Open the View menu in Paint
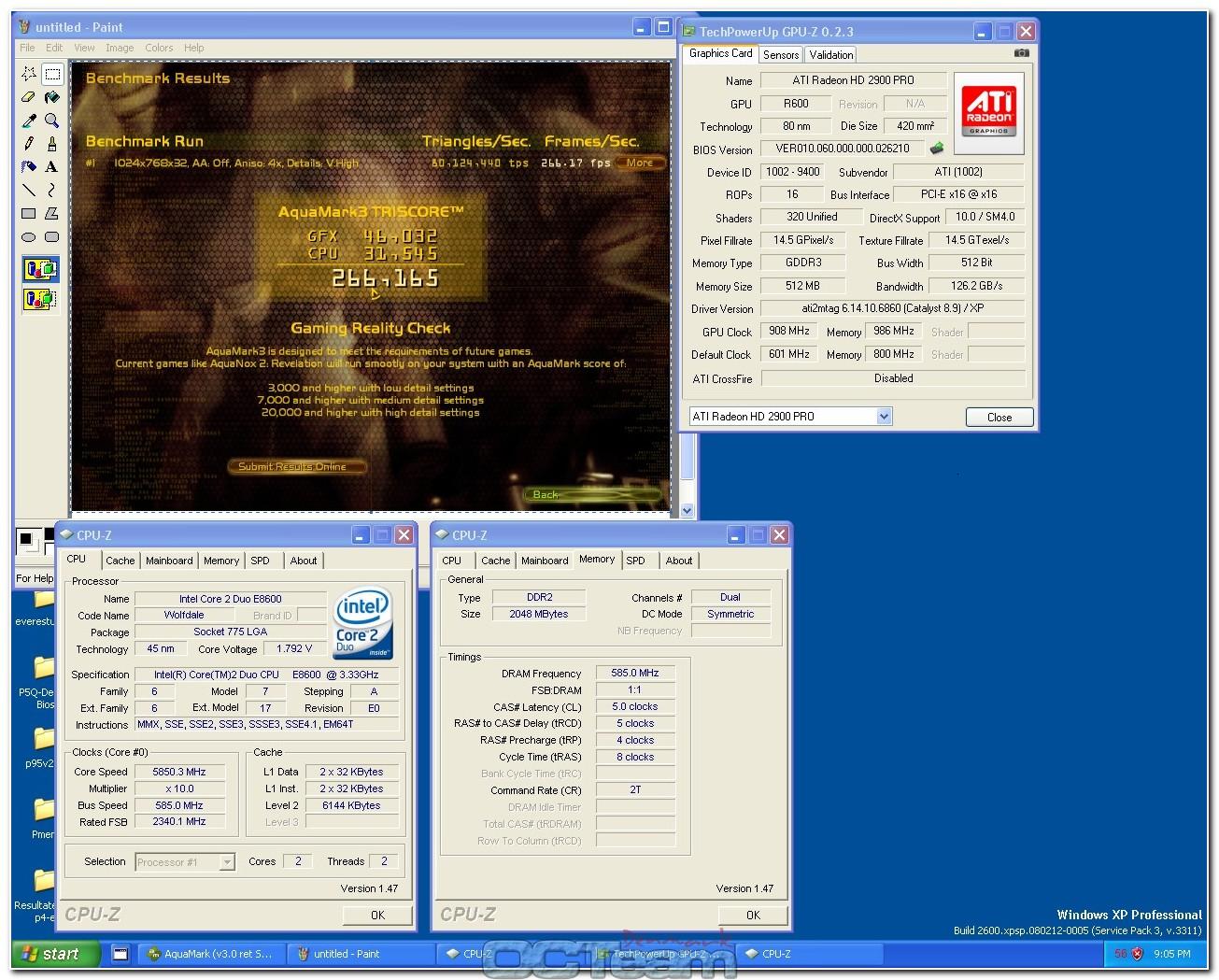 click(84, 48)
